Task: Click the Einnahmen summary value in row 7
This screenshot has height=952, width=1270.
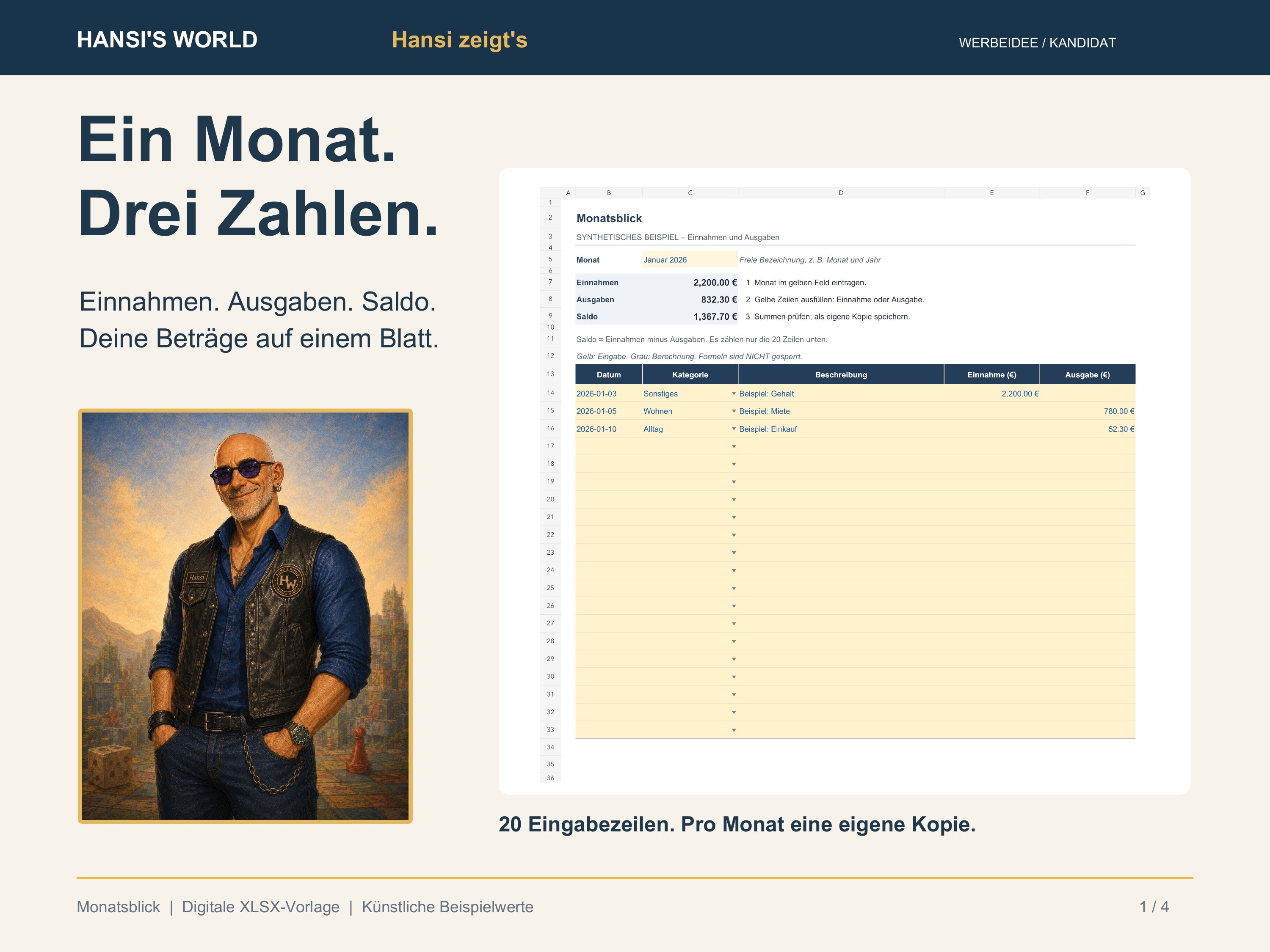Action: [x=715, y=282]
